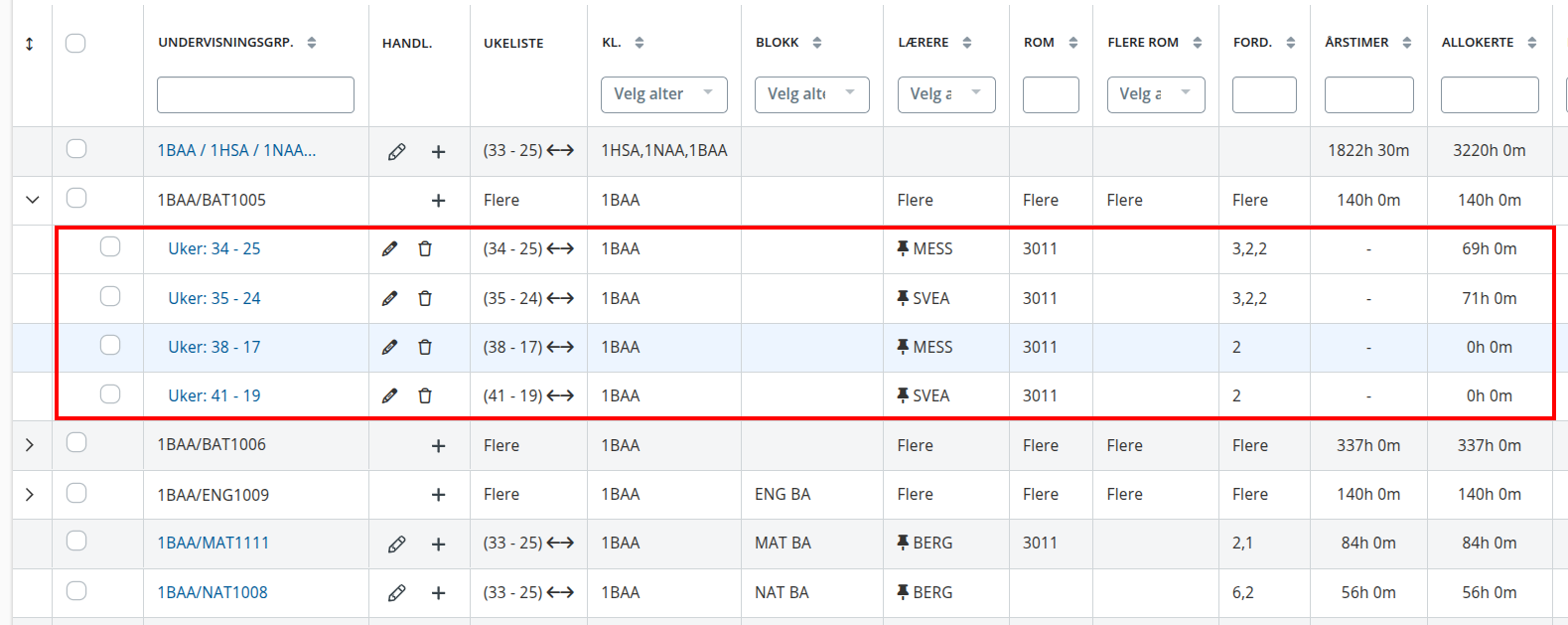Check the Uker: 41 - 19 checkbox
Image resolution: width=1568 pixels, height=625 pixels.
110,394
